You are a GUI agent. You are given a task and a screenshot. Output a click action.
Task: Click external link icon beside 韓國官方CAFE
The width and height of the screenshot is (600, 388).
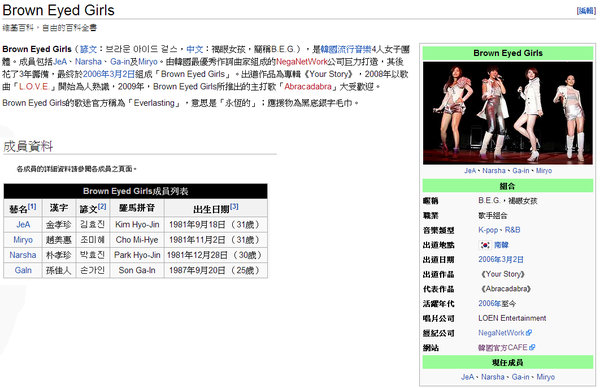click(x=532, y=347)
